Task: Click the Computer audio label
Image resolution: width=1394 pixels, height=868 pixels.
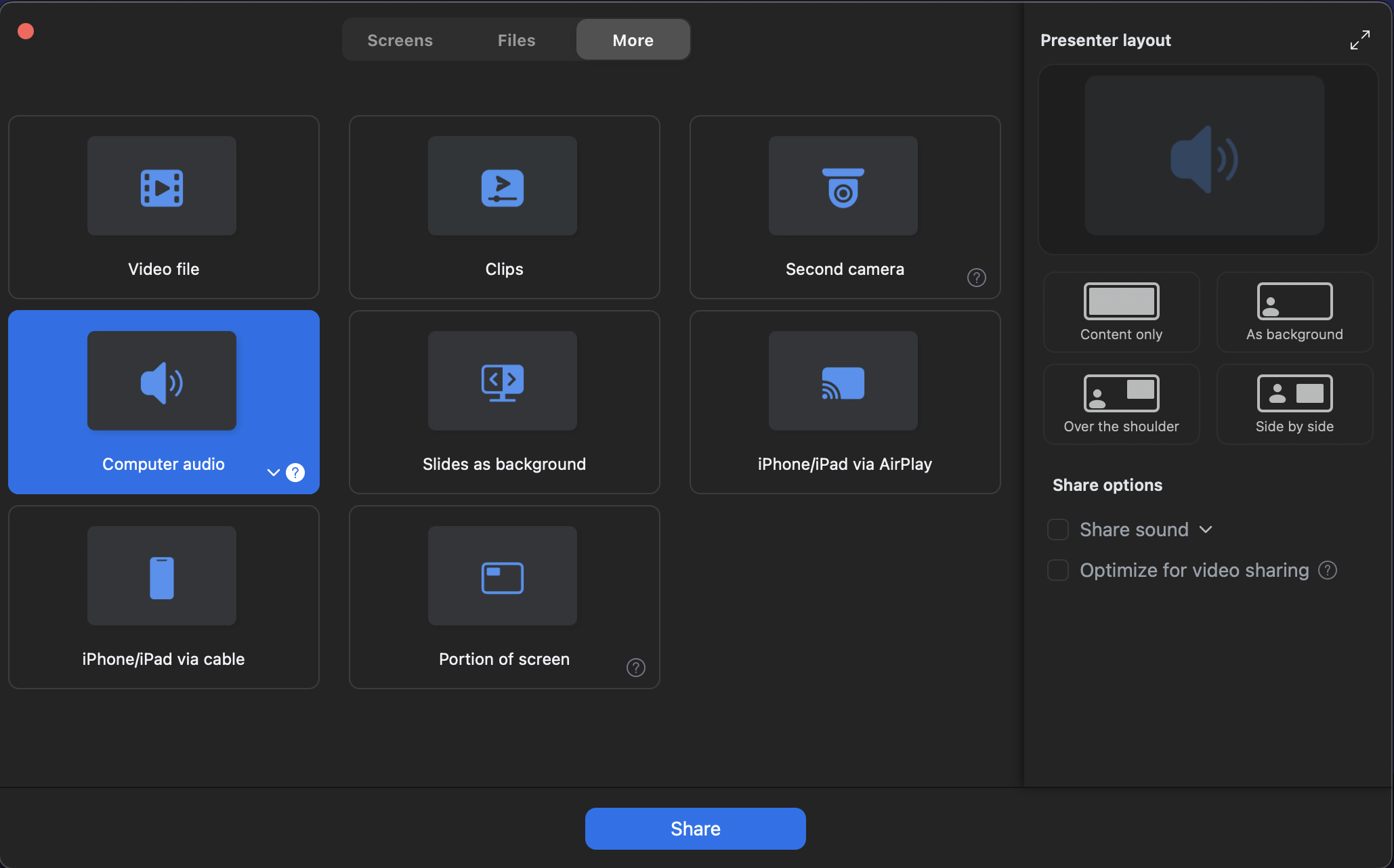Action: tap(163, 464)
